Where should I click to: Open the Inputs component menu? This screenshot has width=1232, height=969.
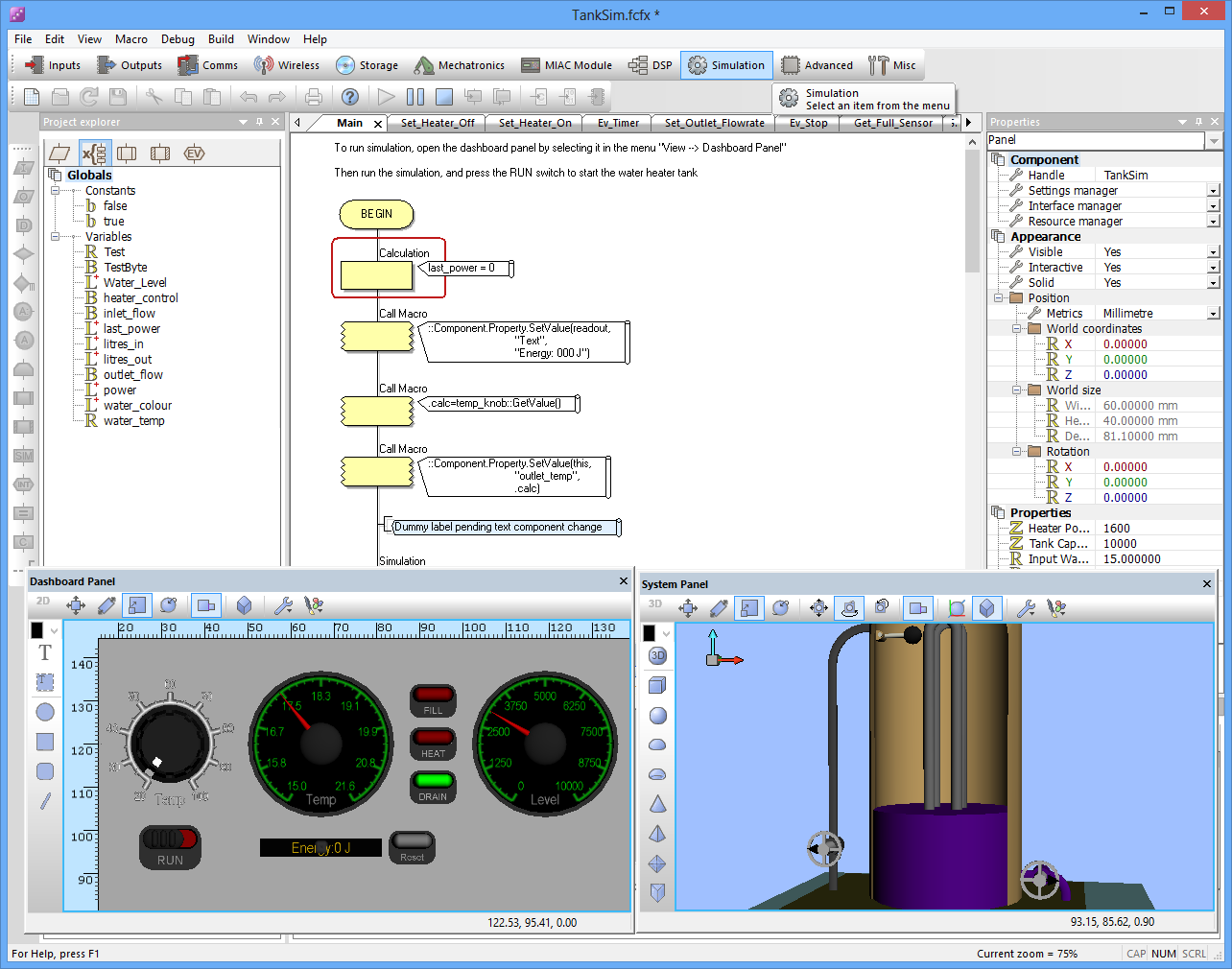[54, 65]
